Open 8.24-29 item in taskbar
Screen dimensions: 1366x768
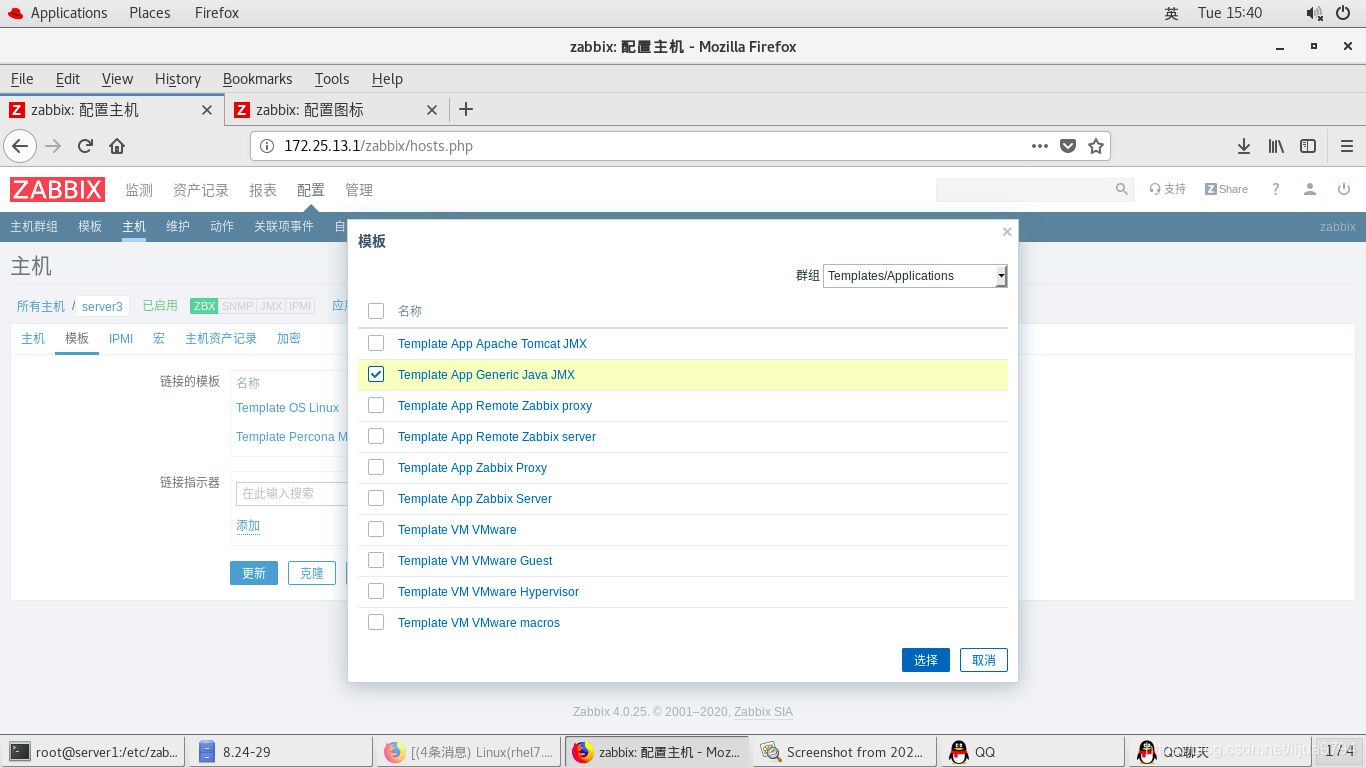[x=282, y=752]
